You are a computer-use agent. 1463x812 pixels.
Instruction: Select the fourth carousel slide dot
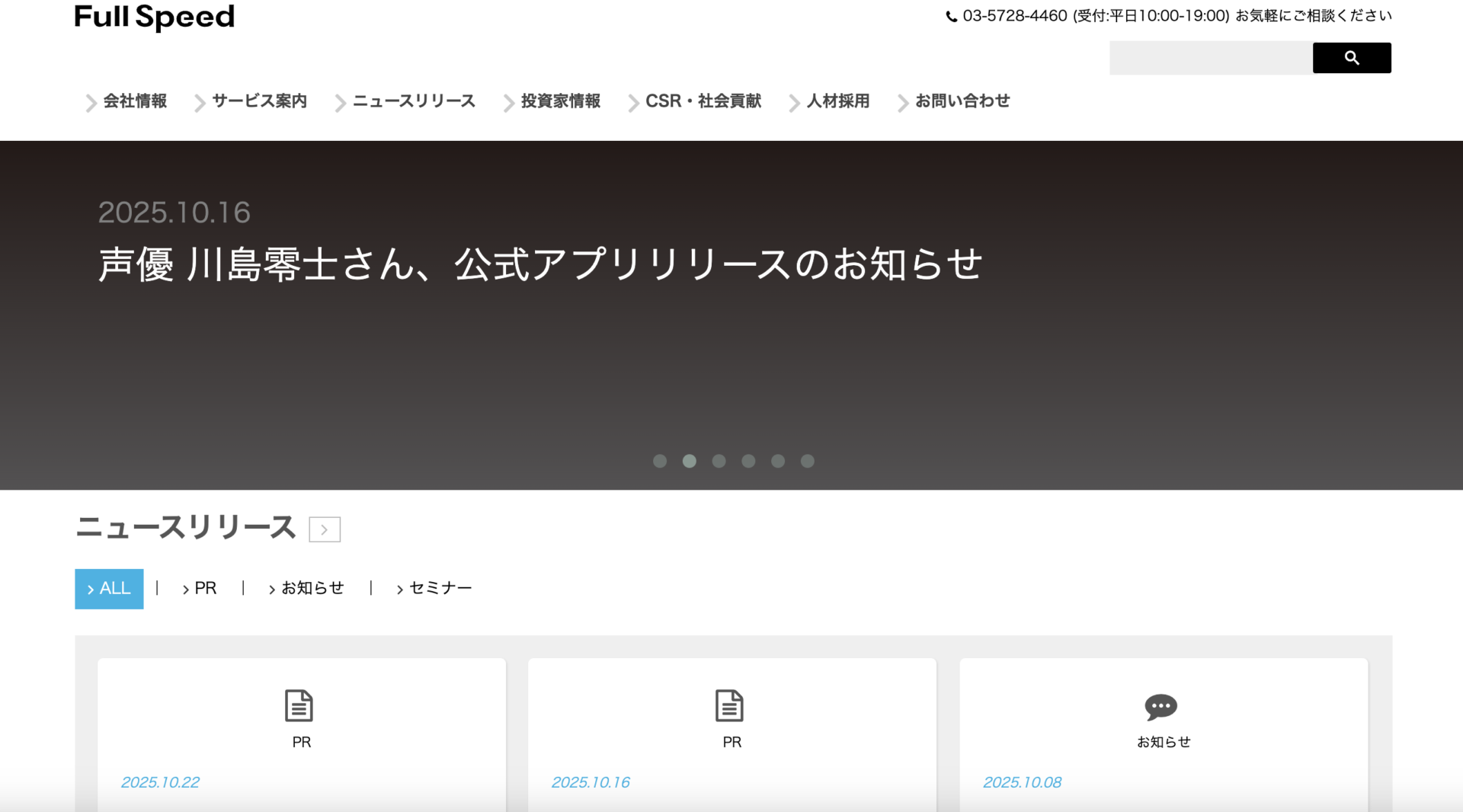(748, 461)
